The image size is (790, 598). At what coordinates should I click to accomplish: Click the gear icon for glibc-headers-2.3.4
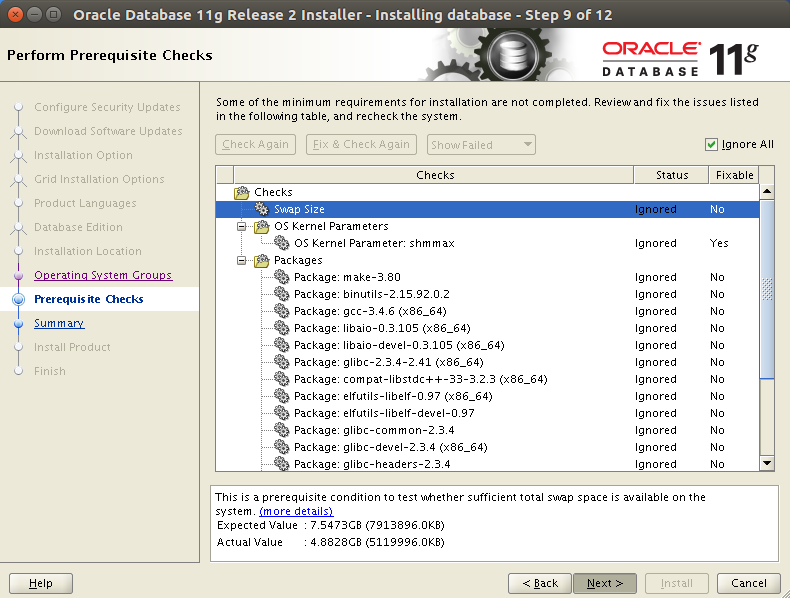[x=282, y=463]
